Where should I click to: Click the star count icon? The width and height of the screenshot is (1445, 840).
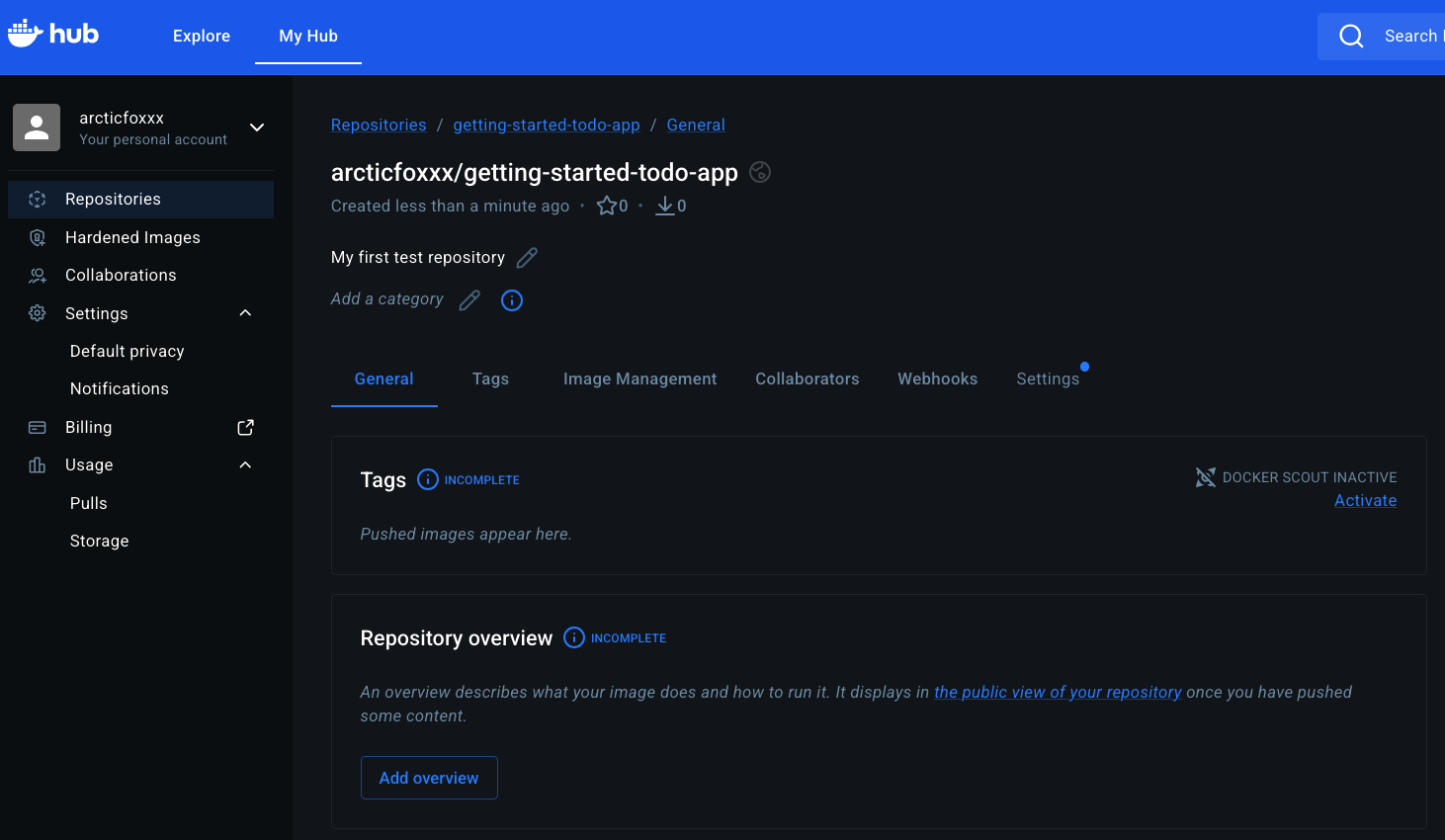click(x=606, y=206)
